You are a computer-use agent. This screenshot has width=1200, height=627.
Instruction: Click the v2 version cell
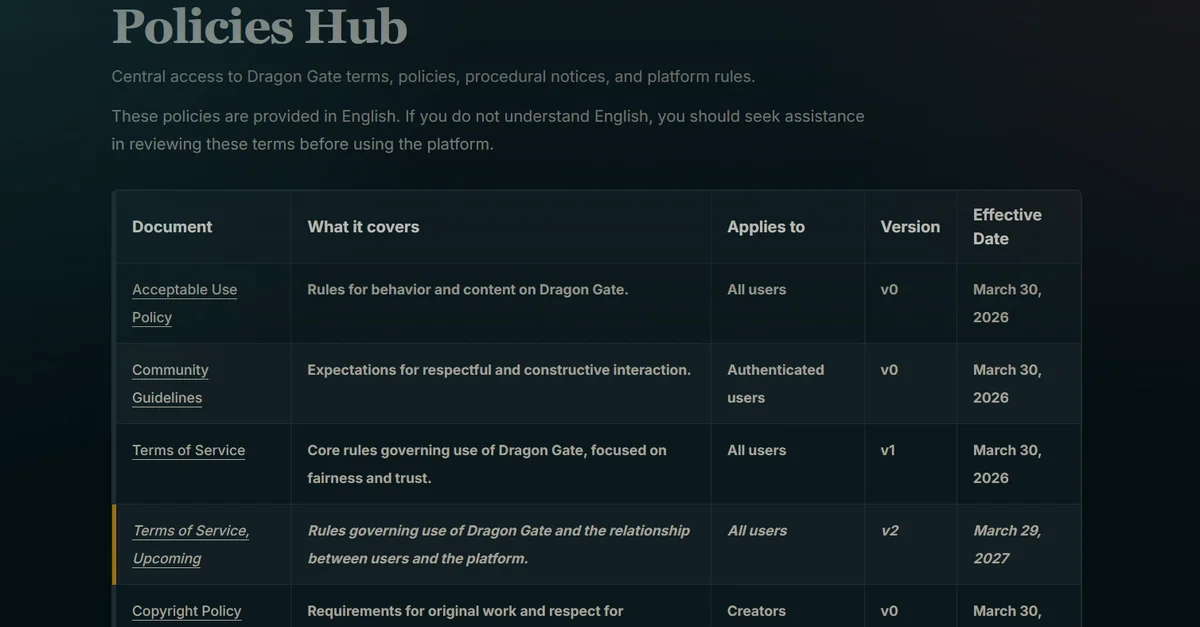point(889,531)
